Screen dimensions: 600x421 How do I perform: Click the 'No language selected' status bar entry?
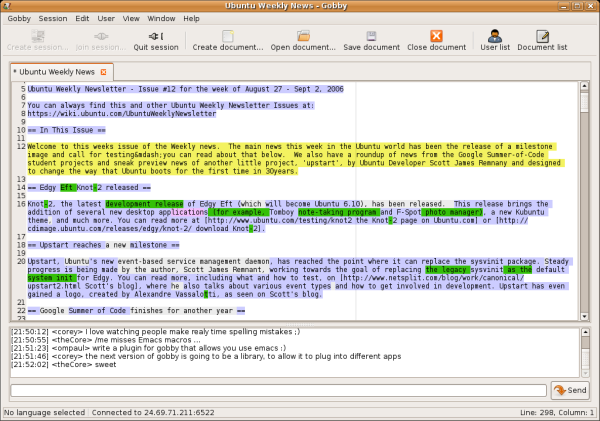(x=44, y=413)
